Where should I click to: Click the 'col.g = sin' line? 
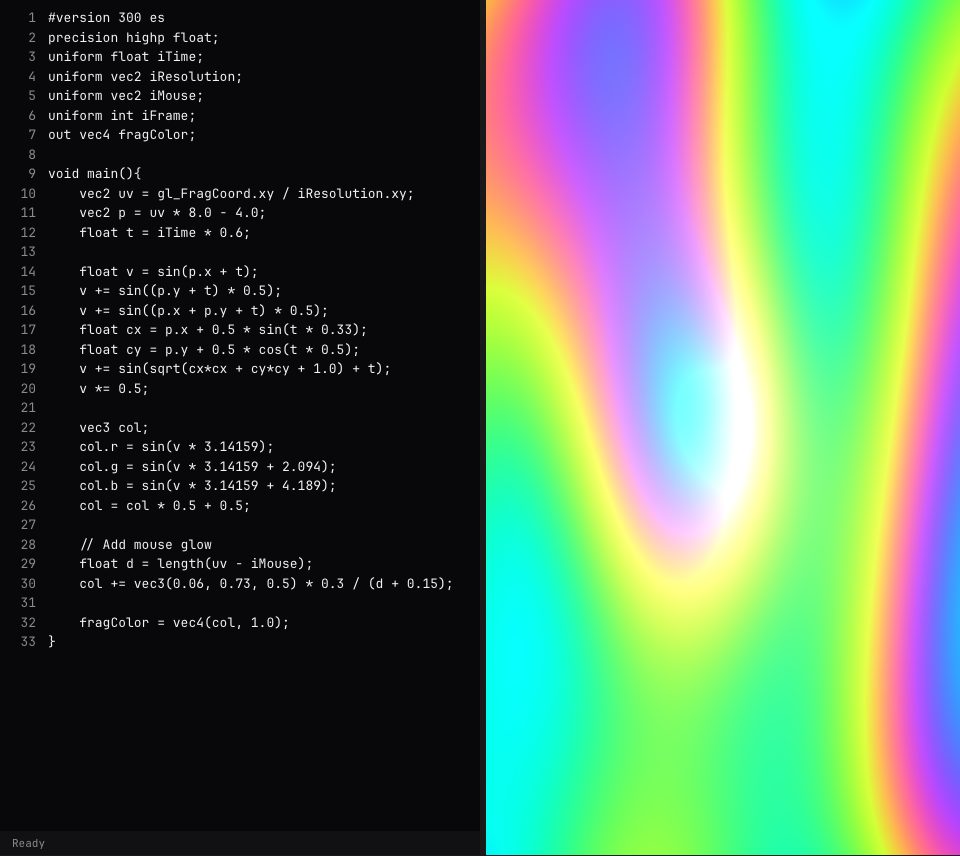click(208, 467)
